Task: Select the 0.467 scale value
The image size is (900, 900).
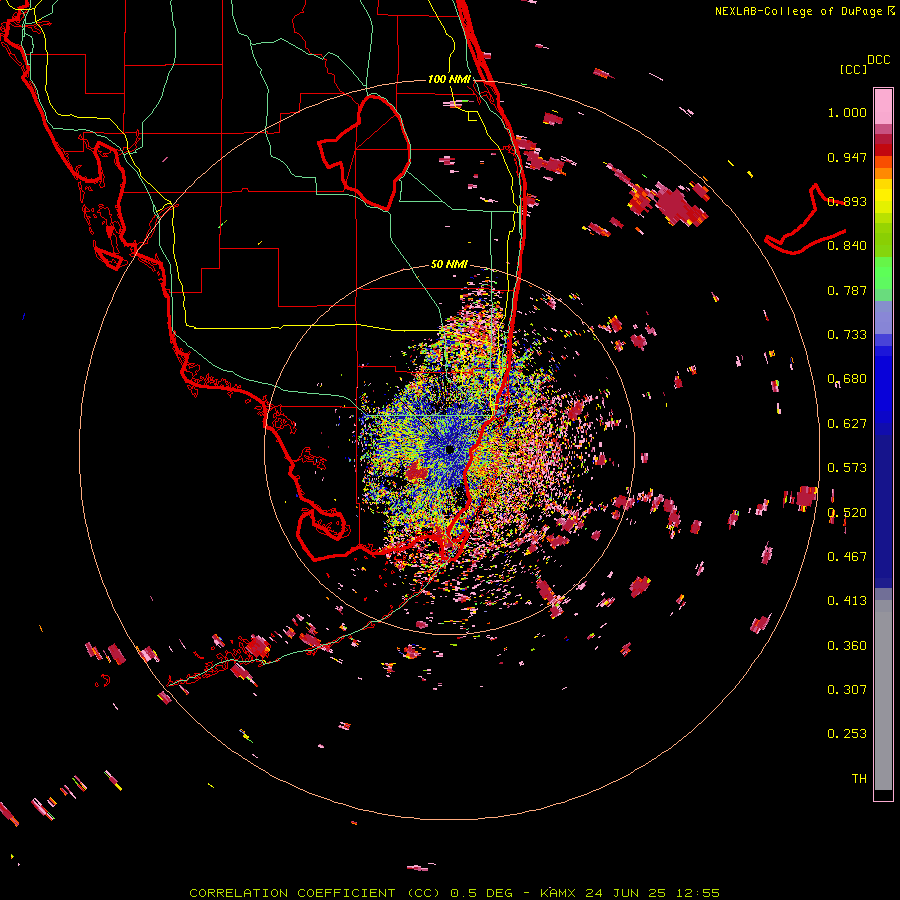Action: tap(847, 557)
